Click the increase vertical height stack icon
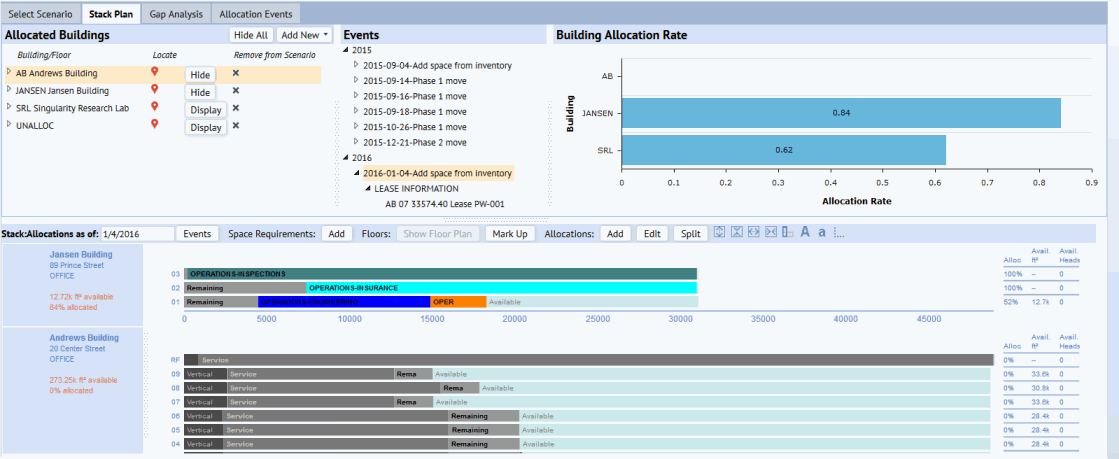The image size is (1119, 459). (x=719, y=233)
